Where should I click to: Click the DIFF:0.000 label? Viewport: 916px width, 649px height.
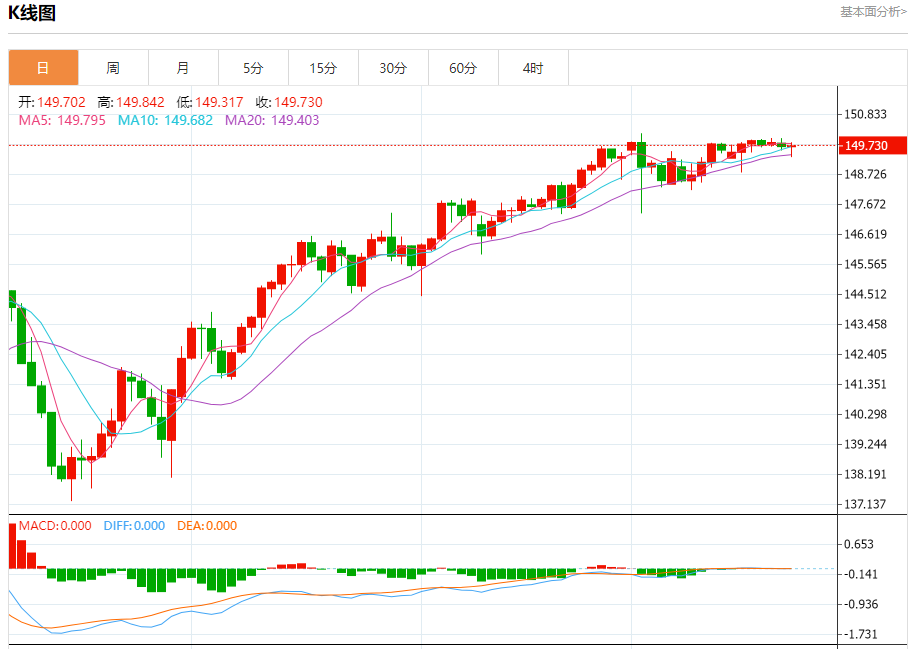click(134, 526)
